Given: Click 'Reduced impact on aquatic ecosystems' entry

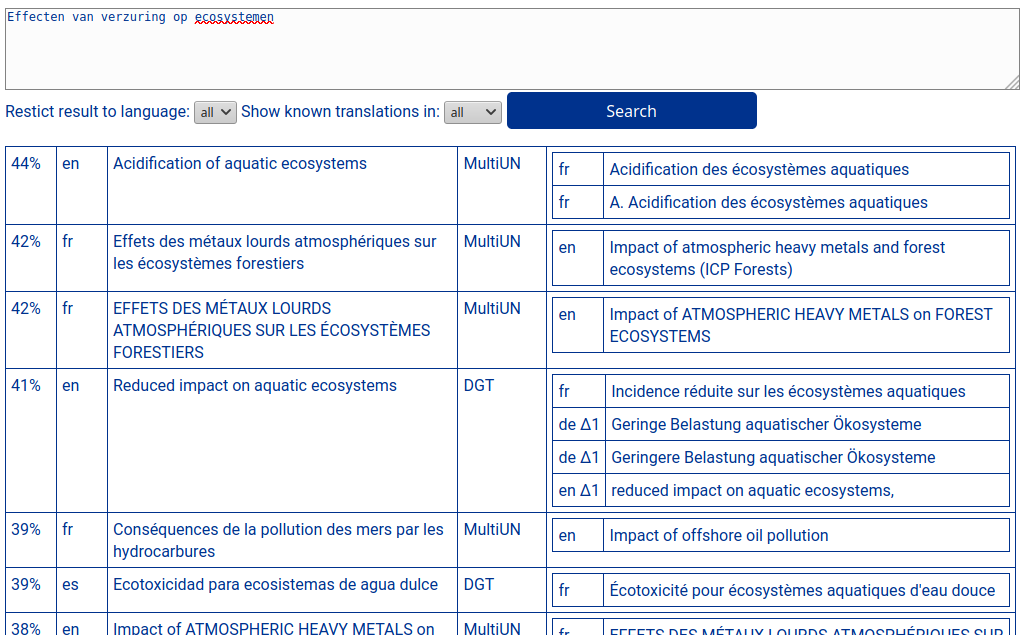Looking at the screenshot, I should (255, 386).
